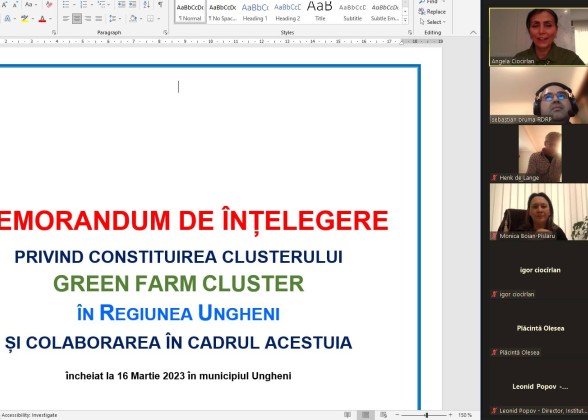Select Angela Ciocirlan's video tile
The height and width of the screenshot is (420, 588).
(538, 37)
